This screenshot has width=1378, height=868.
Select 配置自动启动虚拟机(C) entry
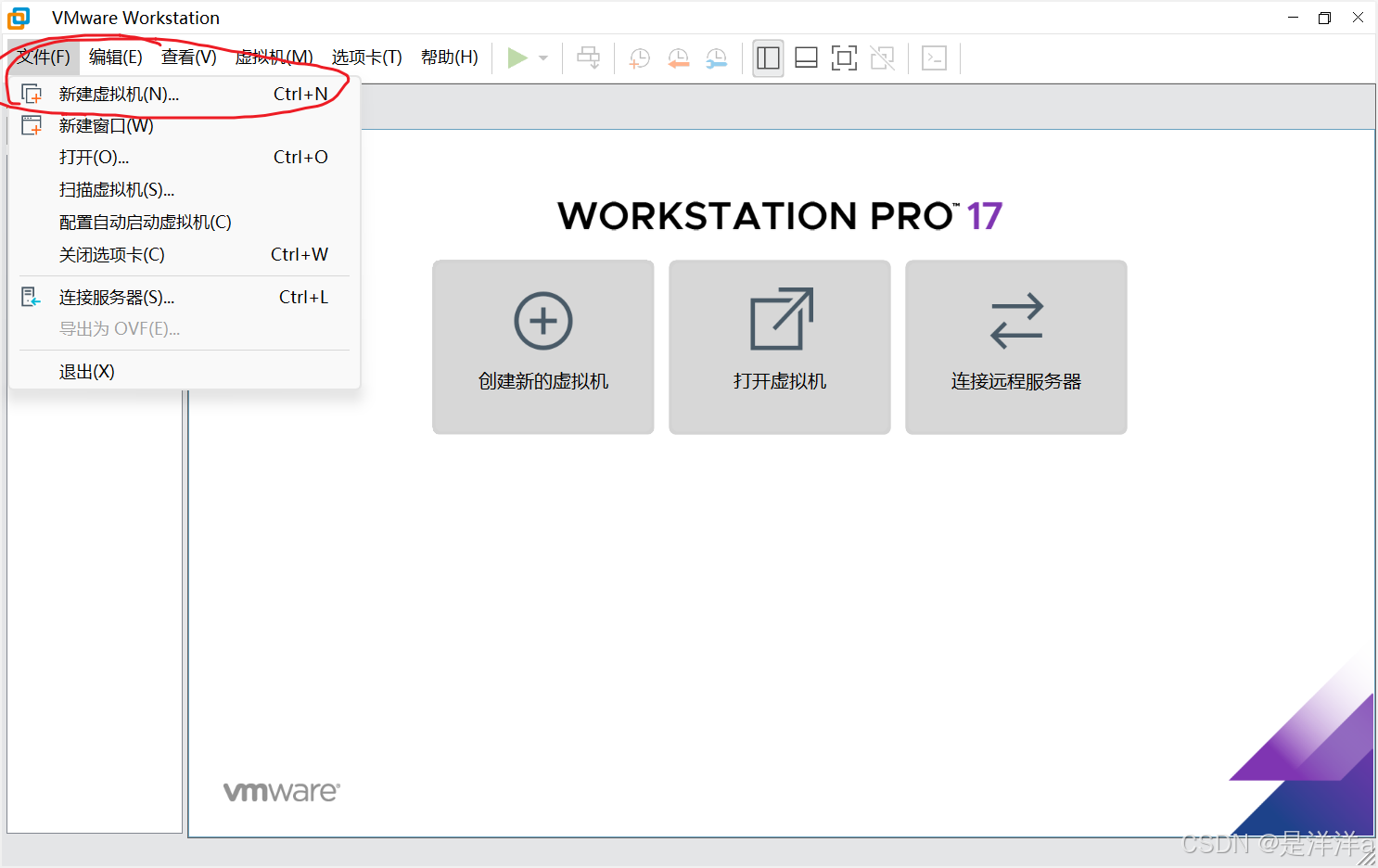184,222
